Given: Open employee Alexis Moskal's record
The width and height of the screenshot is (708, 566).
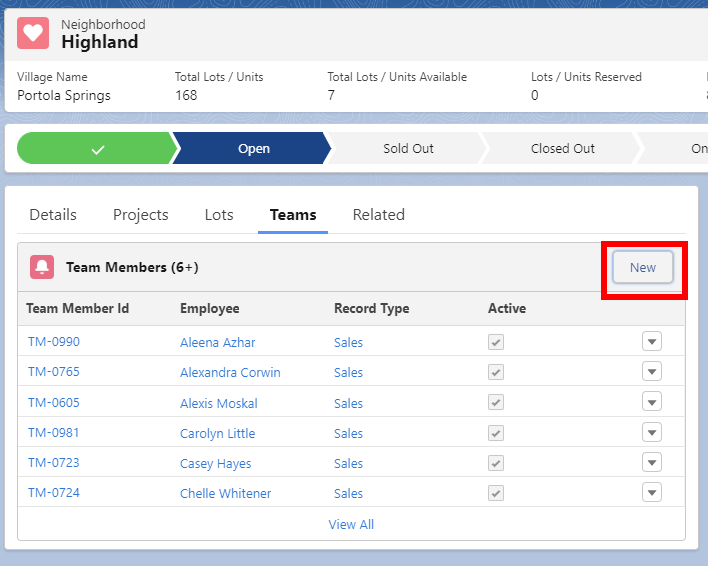Looking at the screenshot, I should click(x=218, y=403).
